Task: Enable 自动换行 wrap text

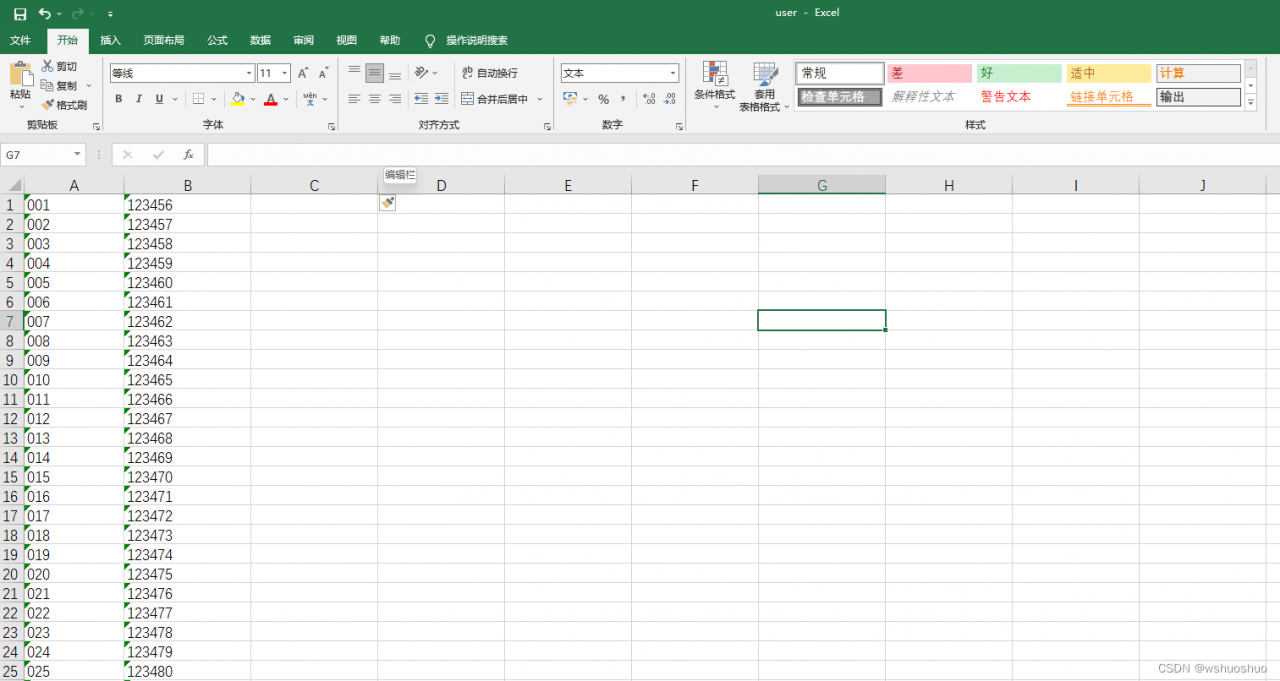Action: point(490,73)
